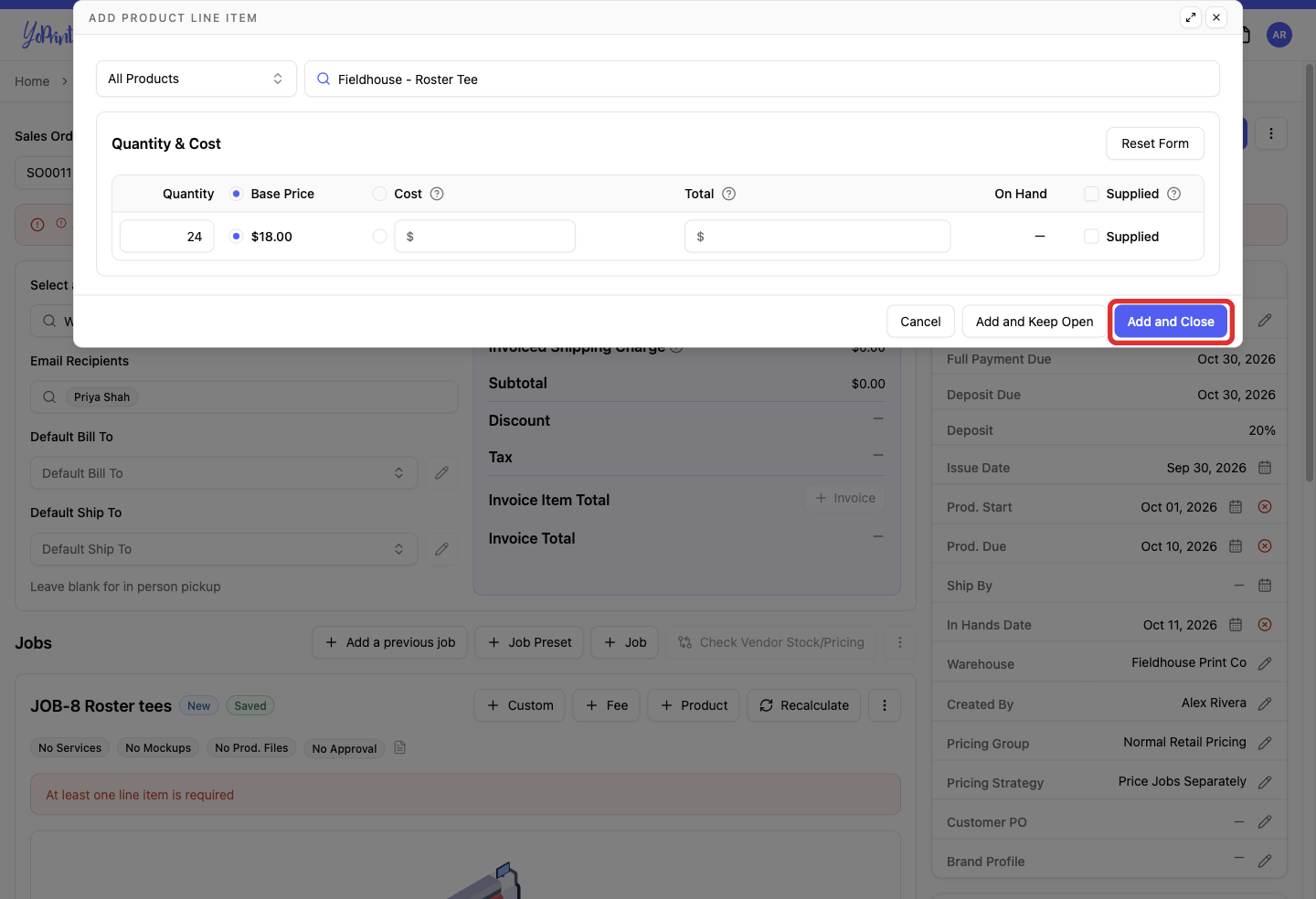1316x899 pixels.
Task: Click the Reset Form button
Action: pyautogui.click(x=1155, y=143)
